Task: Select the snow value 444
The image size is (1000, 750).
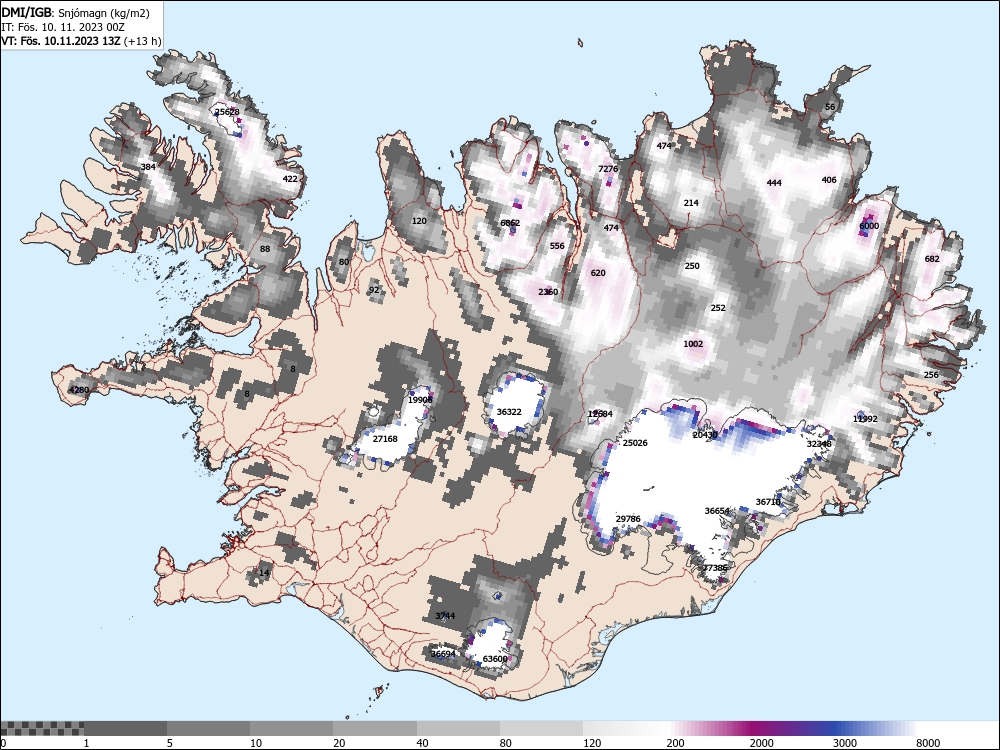Action: click(x=774, y=183)
